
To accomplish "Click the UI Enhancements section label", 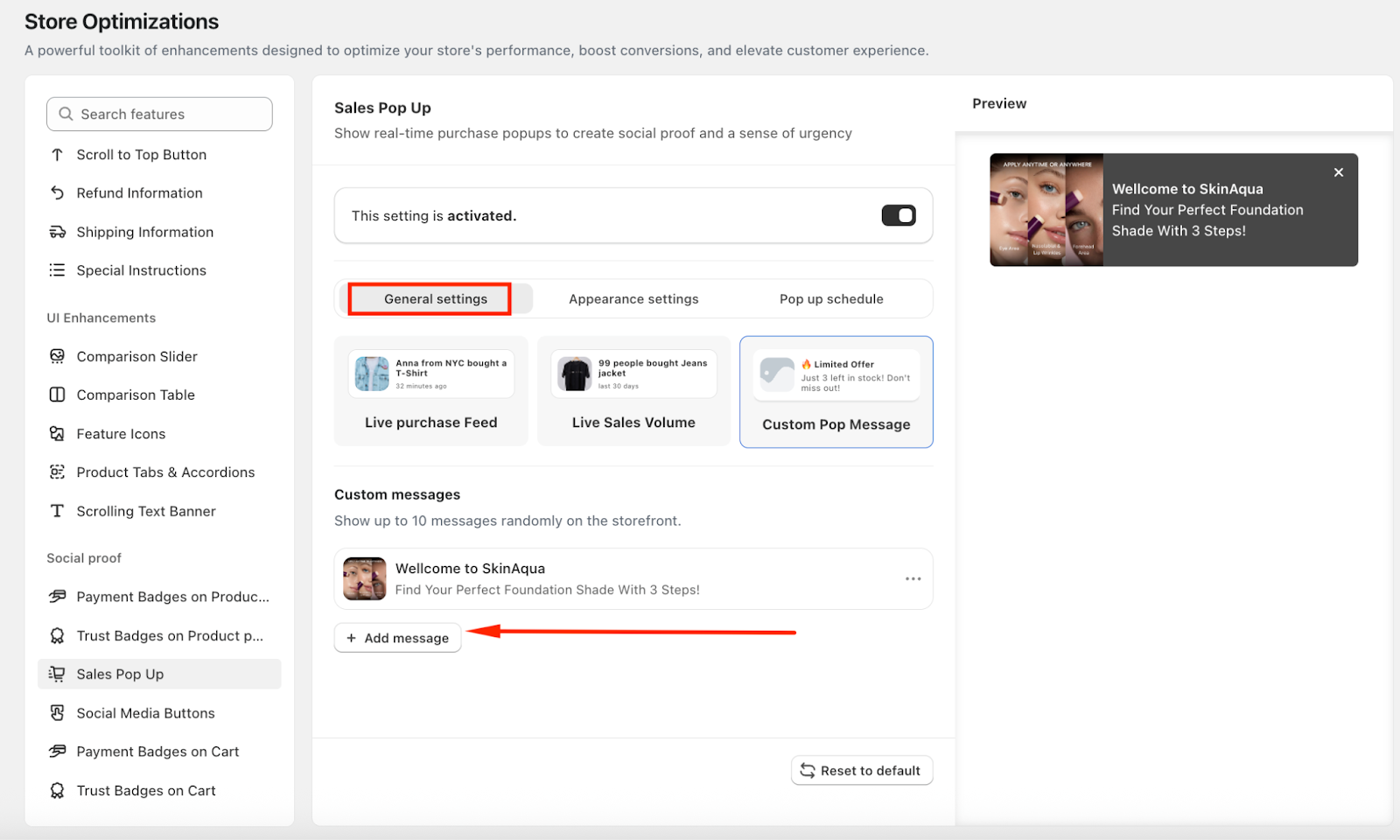I will click(x=101, y=318).
